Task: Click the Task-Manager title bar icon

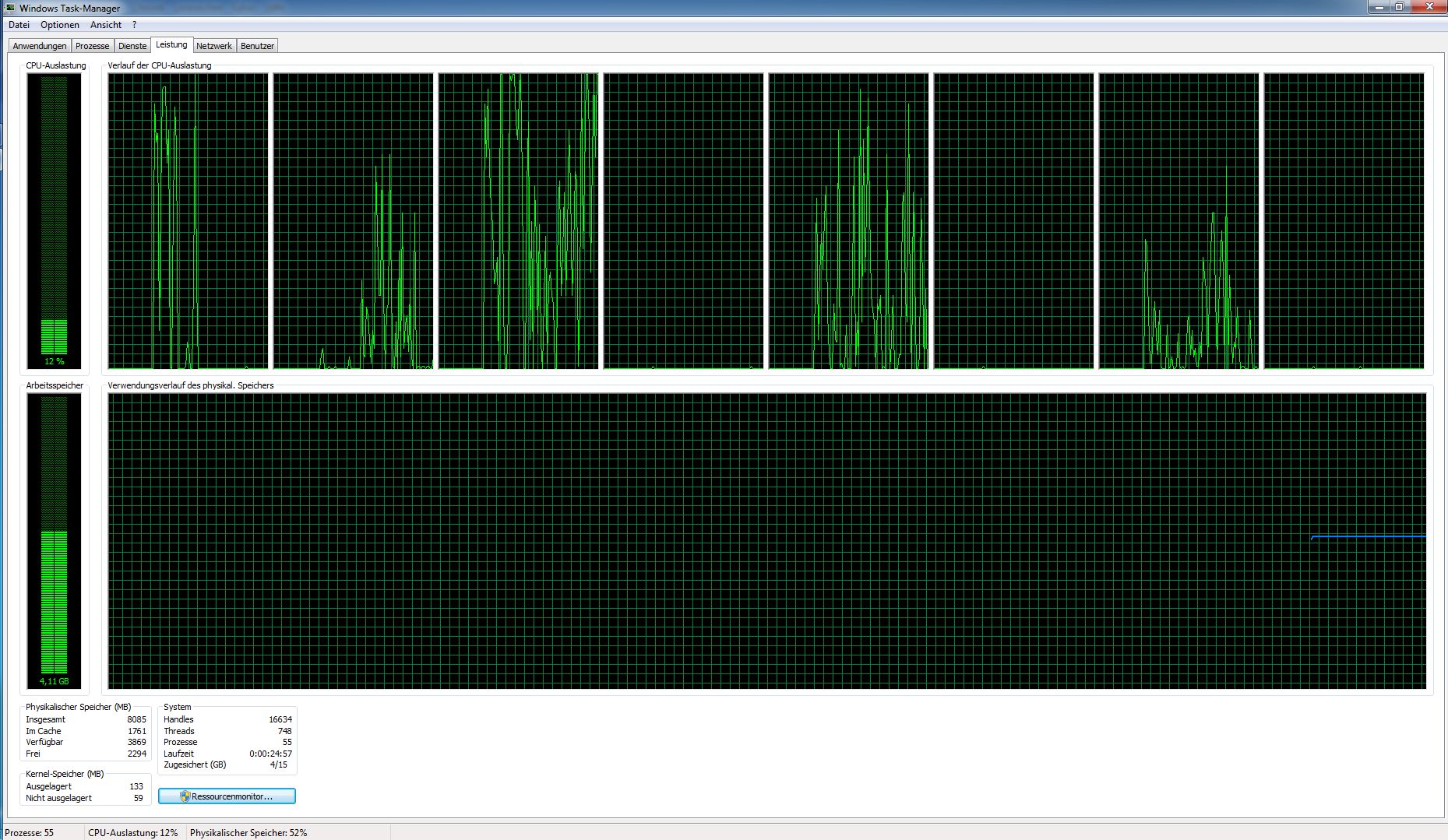Action: pos(10,8)
